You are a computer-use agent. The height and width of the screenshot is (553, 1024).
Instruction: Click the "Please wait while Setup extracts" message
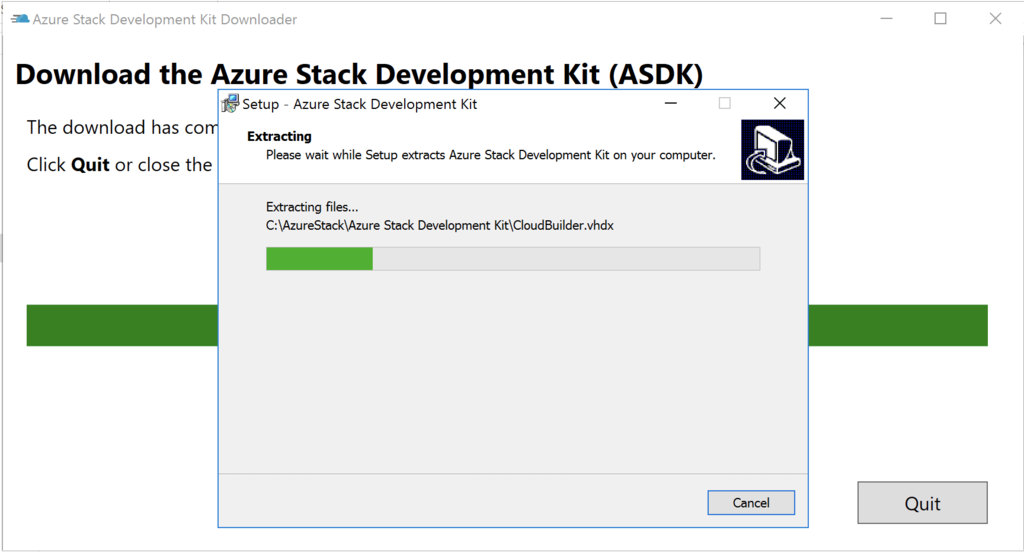(490, 156)
